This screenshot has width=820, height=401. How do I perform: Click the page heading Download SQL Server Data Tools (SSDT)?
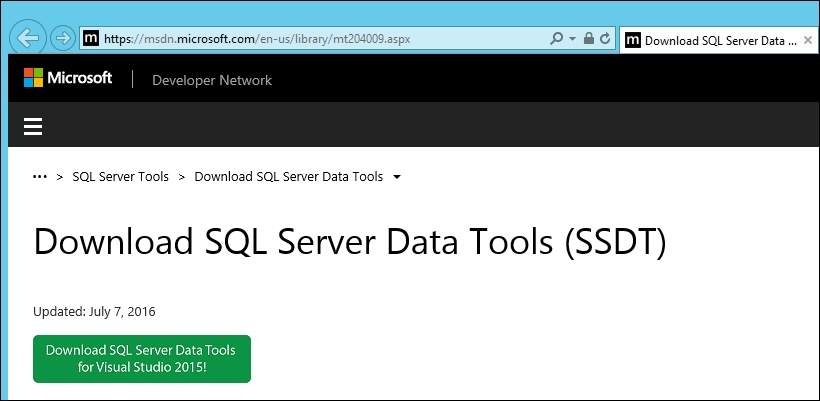[x=350, y=242]
